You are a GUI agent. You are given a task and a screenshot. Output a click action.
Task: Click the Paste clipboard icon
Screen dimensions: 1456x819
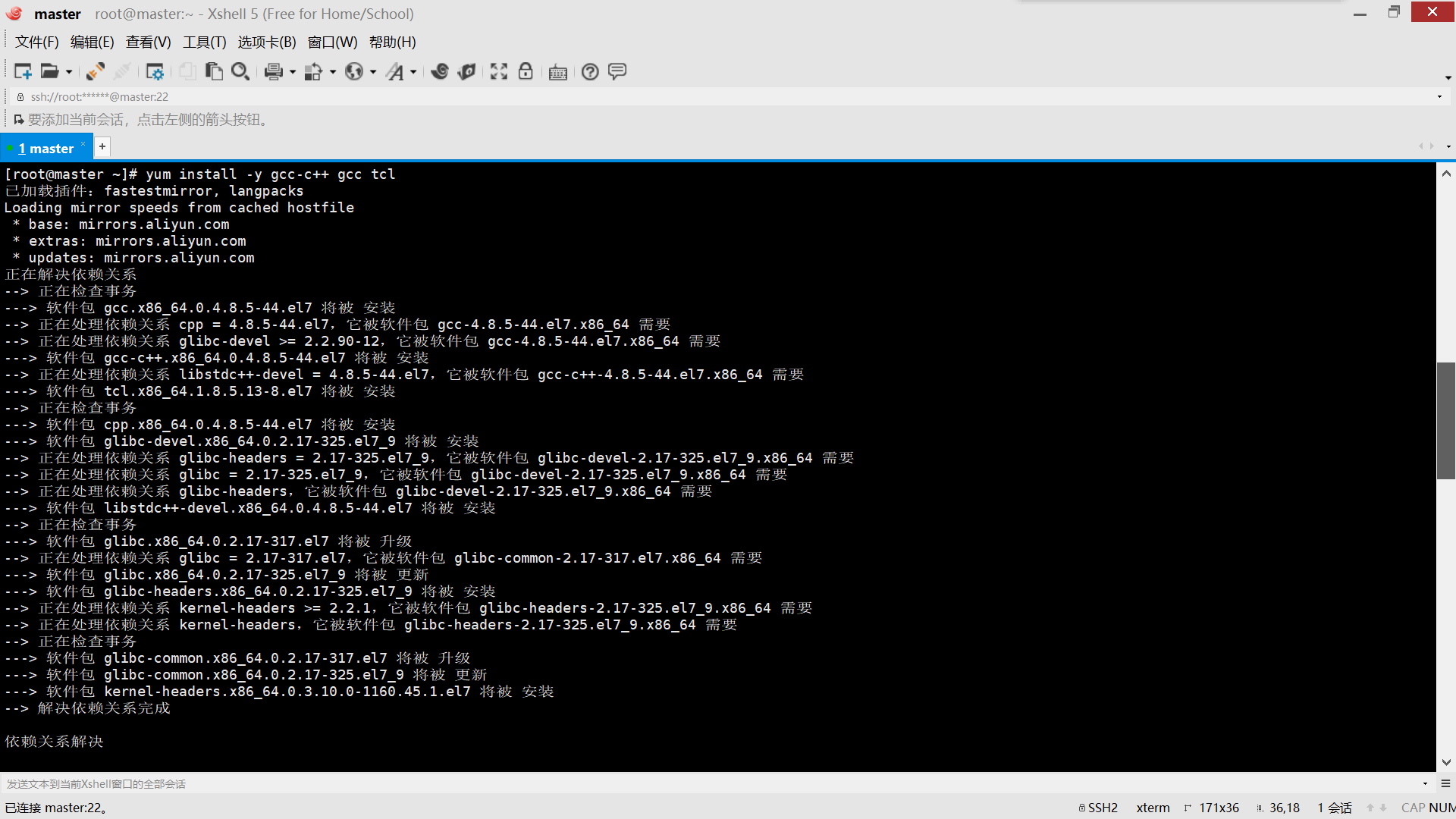tap(214, 71)
